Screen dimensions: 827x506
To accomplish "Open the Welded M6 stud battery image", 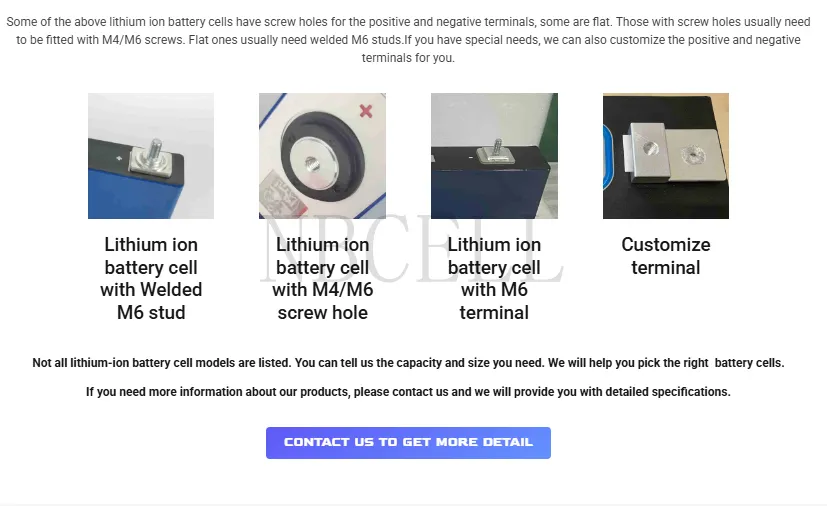I will [x=151, y=156].
